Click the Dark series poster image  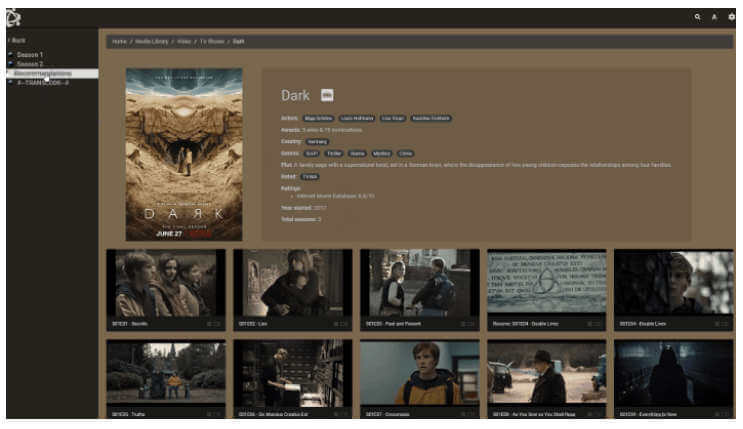click(x=184, y=155)
